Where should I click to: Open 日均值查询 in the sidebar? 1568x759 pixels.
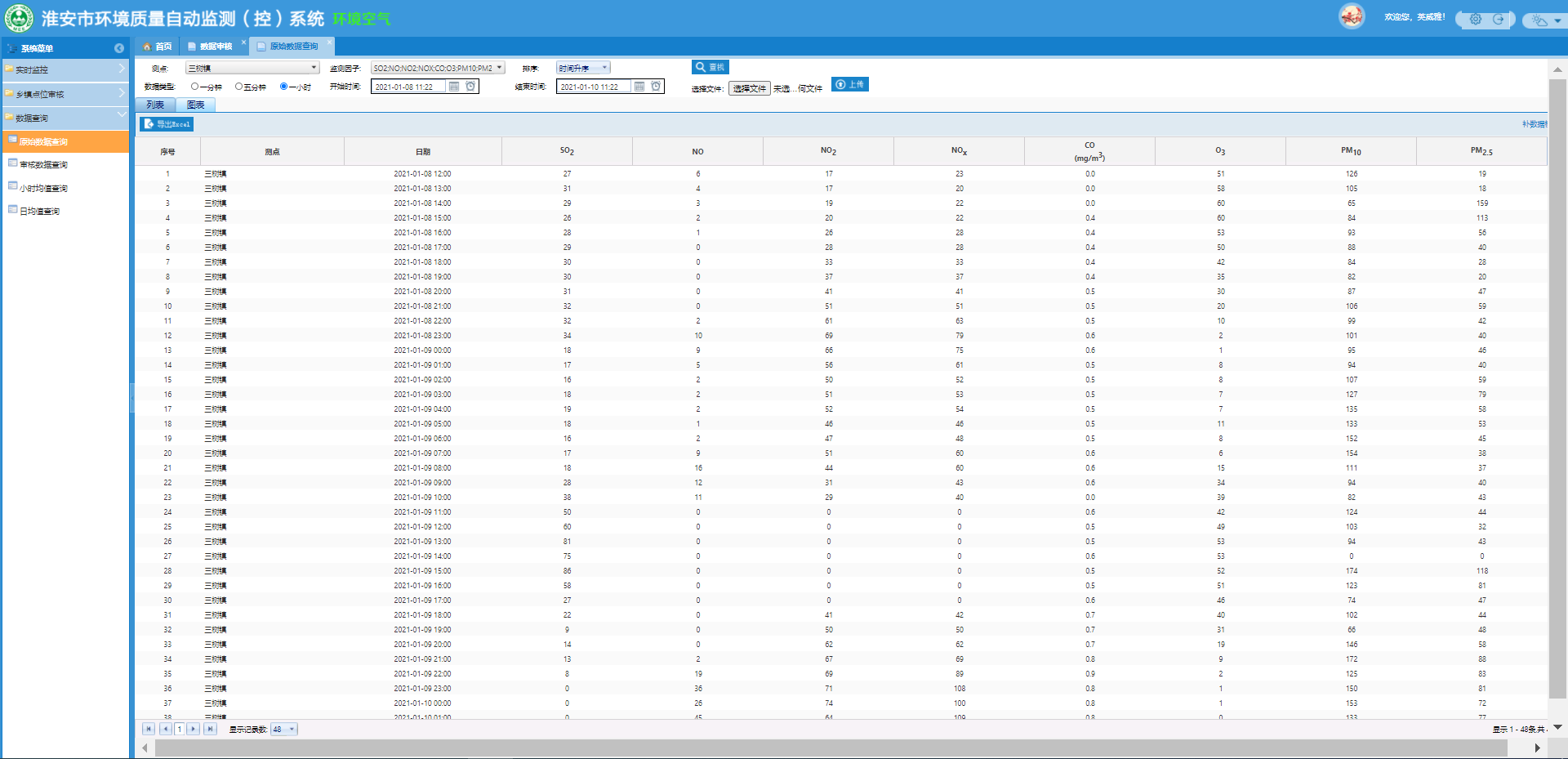39,211
